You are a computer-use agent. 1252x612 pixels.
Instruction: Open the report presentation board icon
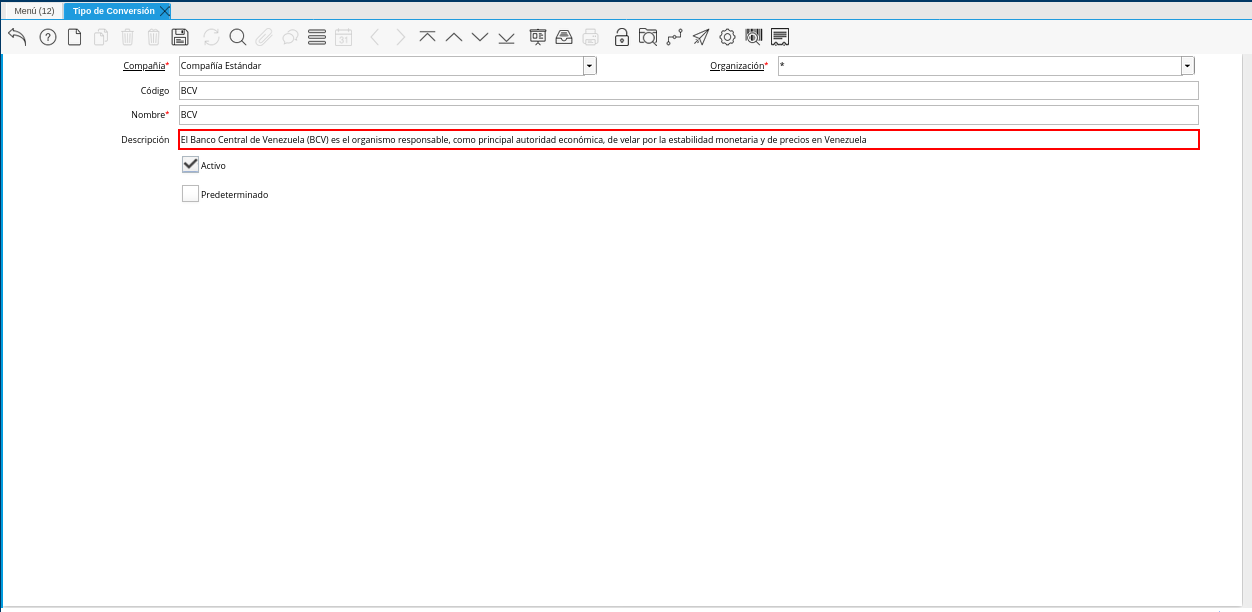point(538,37)
